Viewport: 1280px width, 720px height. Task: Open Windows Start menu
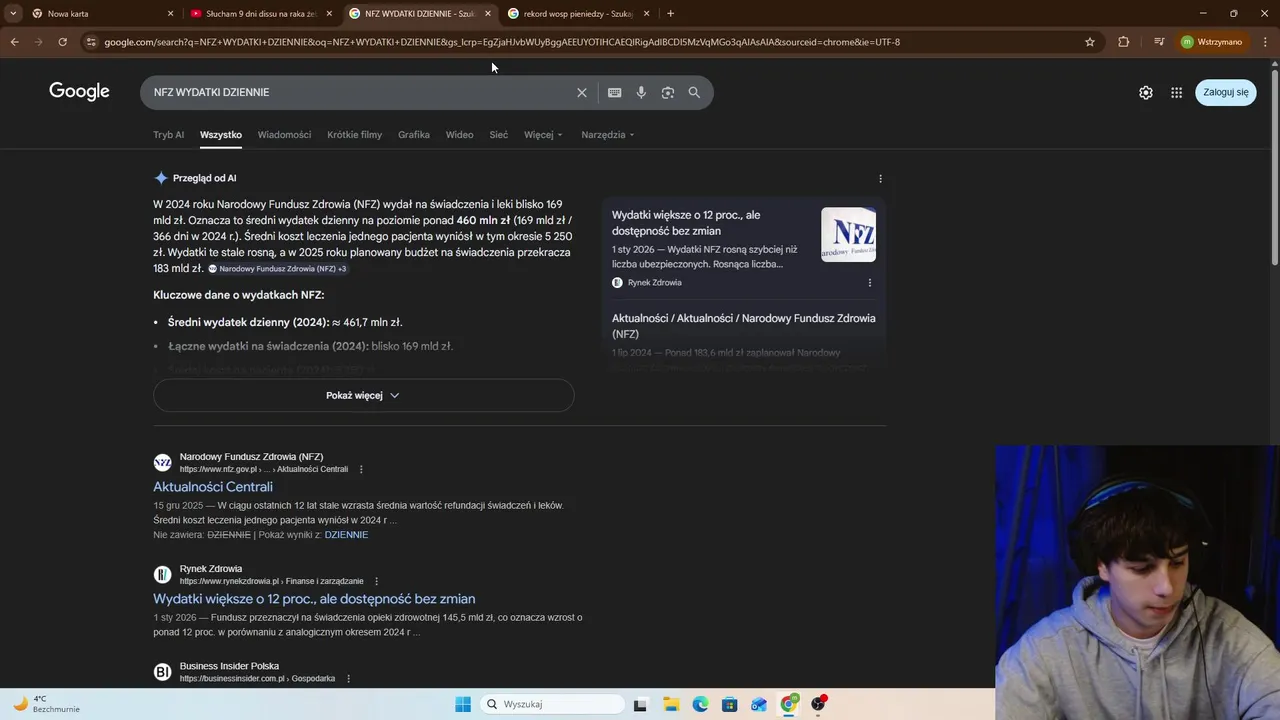(x=462, y=704)
